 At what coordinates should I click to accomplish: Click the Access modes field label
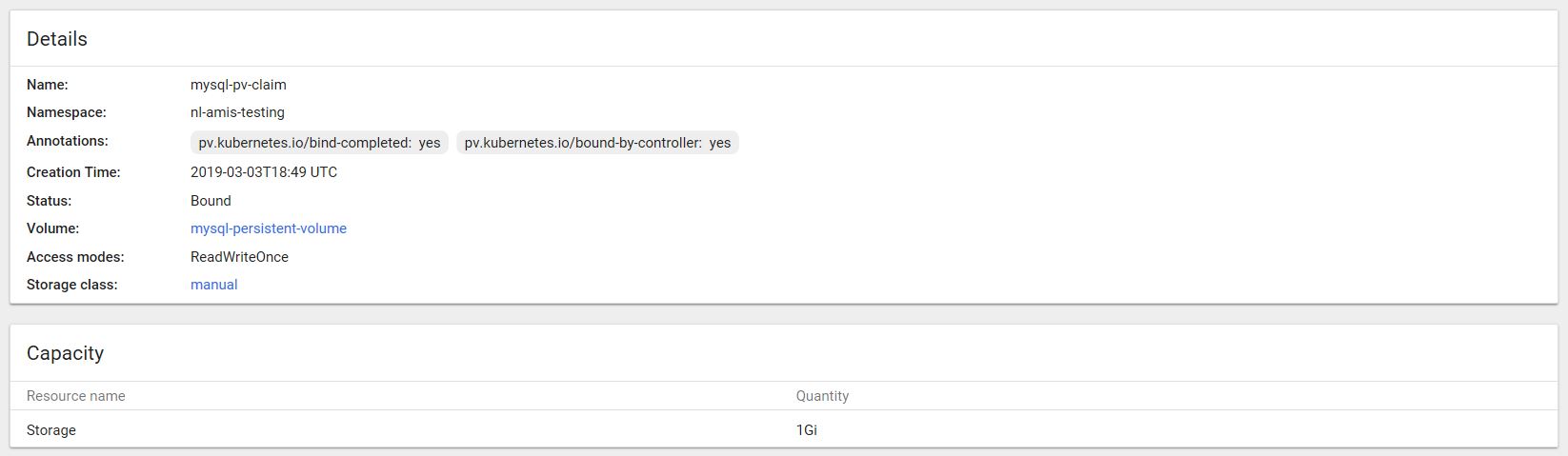coord(75,257)
